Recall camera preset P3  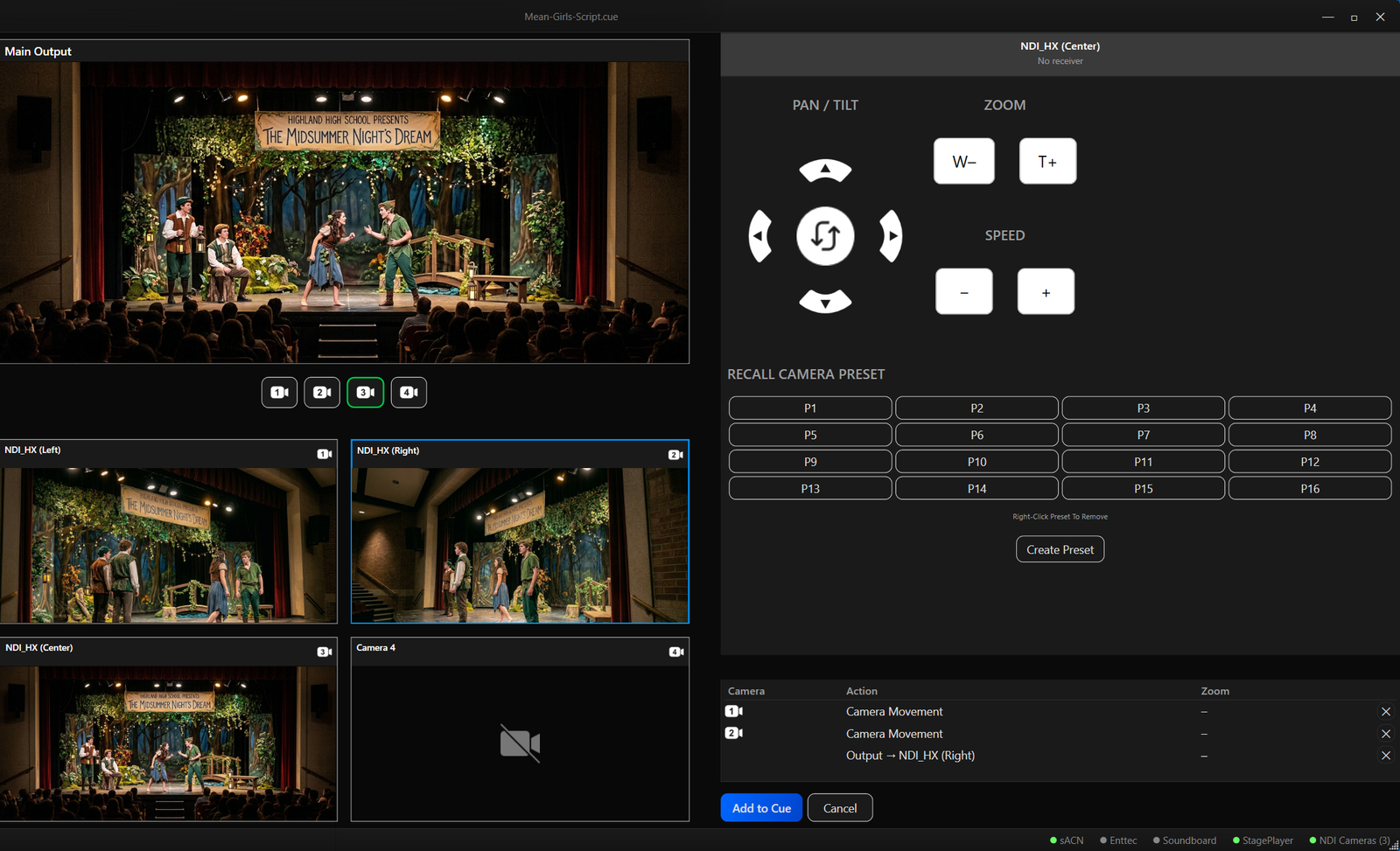1144,408
